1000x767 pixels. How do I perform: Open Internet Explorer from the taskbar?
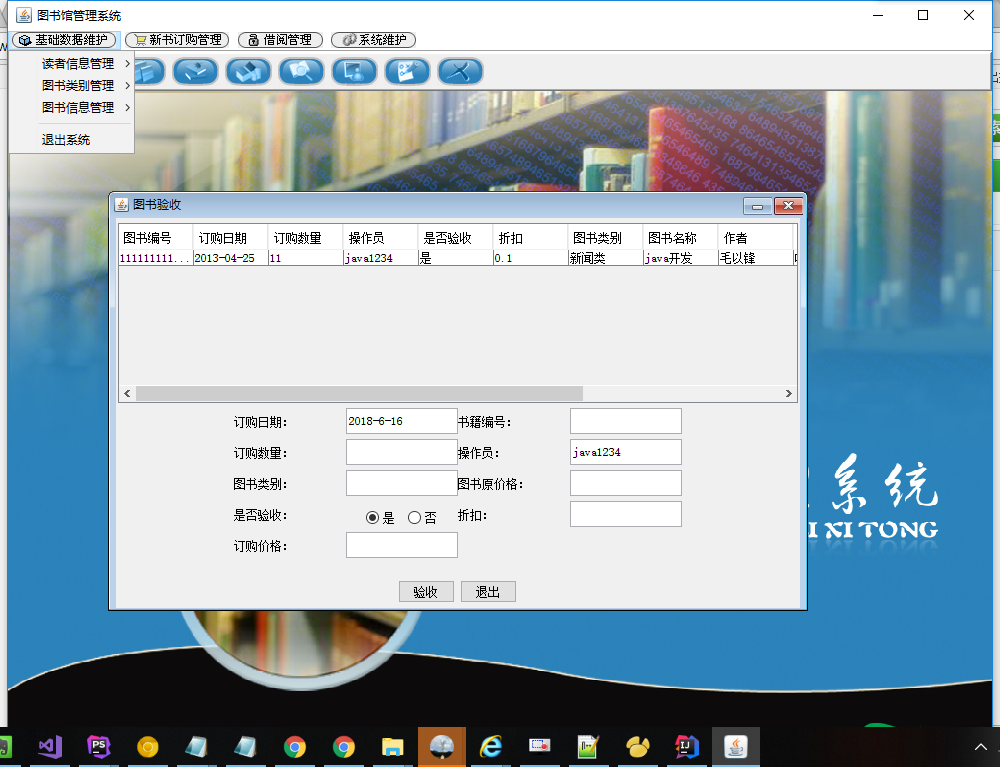(490, 746)
